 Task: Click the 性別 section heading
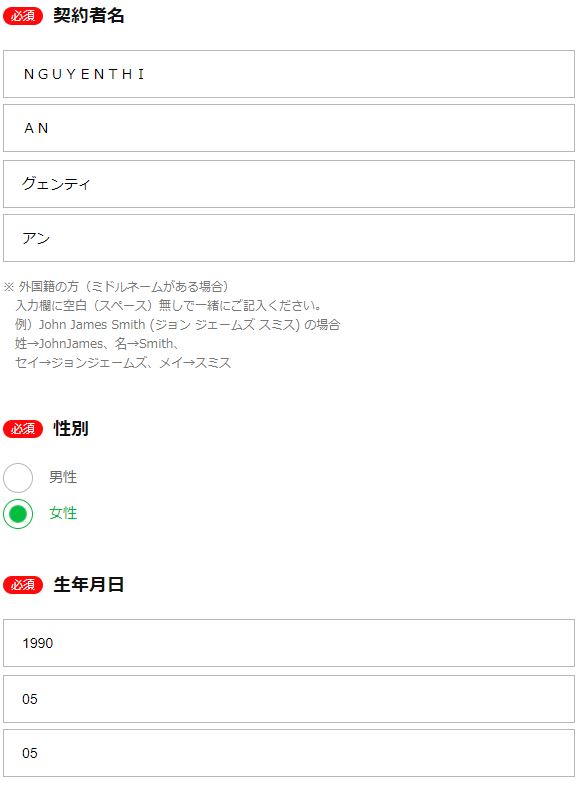[x=71, y=429]
